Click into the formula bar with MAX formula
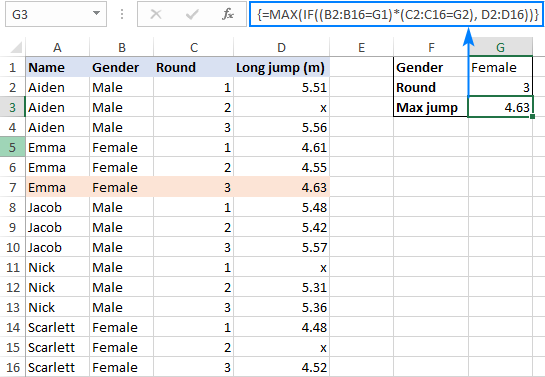This screenshot has width=545, height=377. [396, 14]
